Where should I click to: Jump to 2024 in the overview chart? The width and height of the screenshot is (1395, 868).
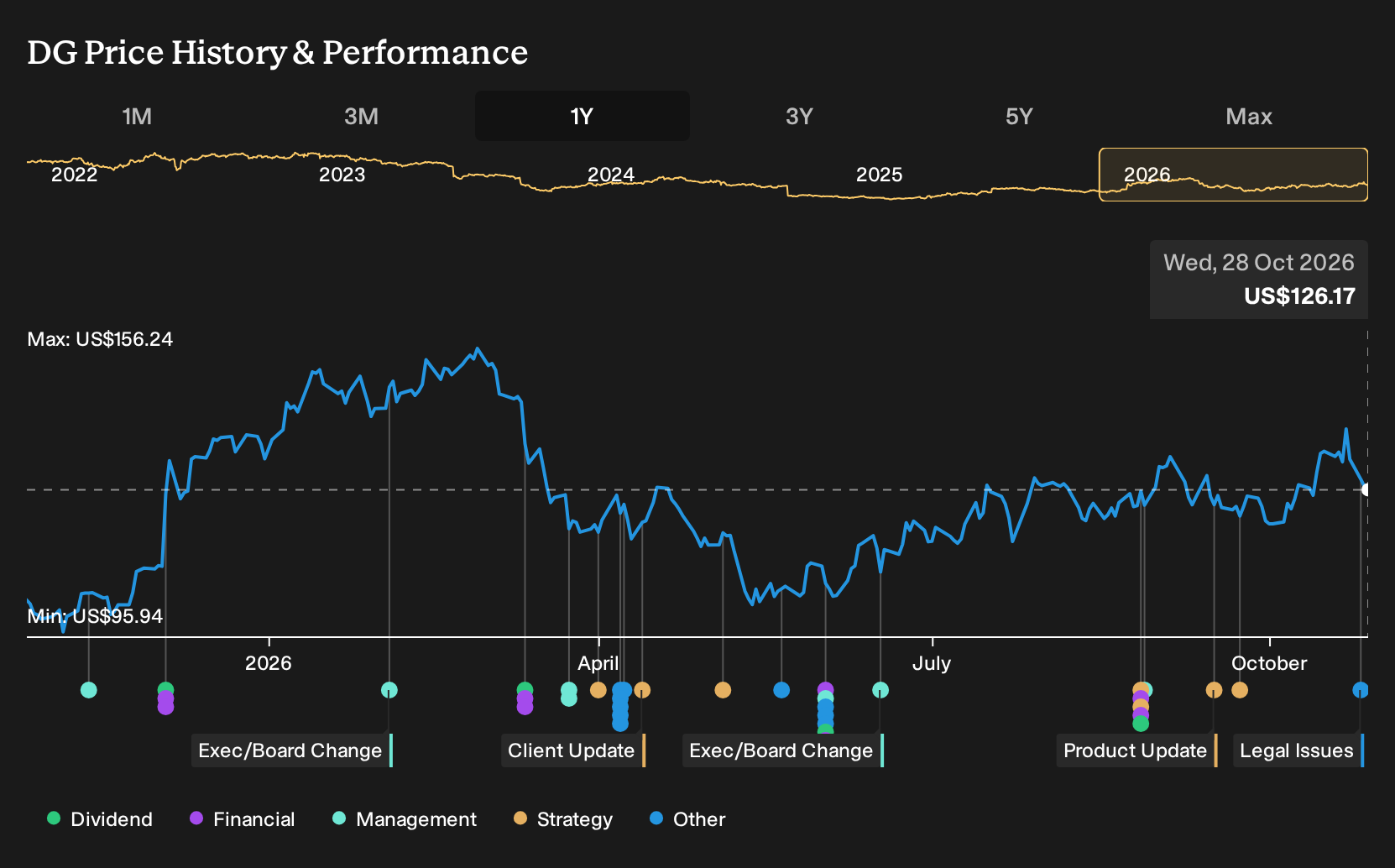(611, 175)
